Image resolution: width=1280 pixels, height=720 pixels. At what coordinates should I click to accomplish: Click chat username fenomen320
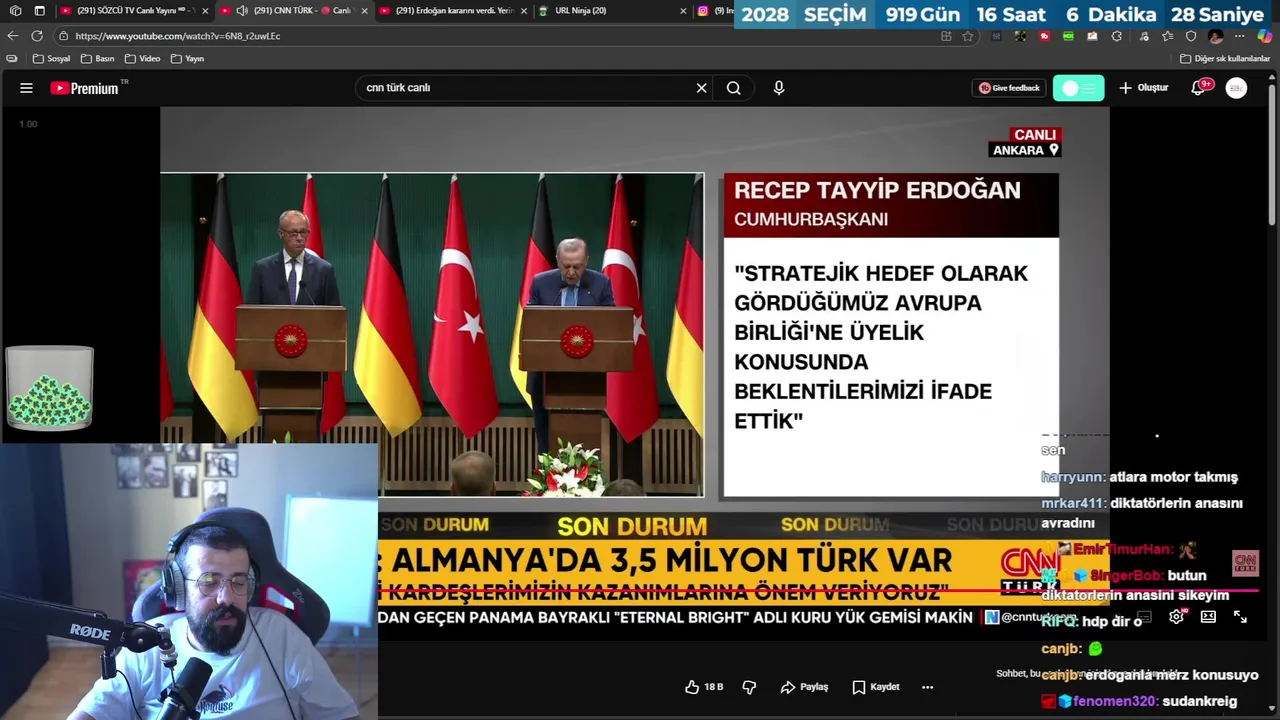coord(1114,701)
